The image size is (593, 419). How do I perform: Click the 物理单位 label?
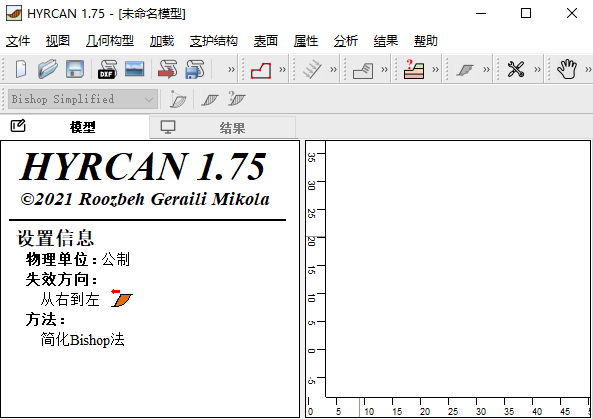click(61, 259)
